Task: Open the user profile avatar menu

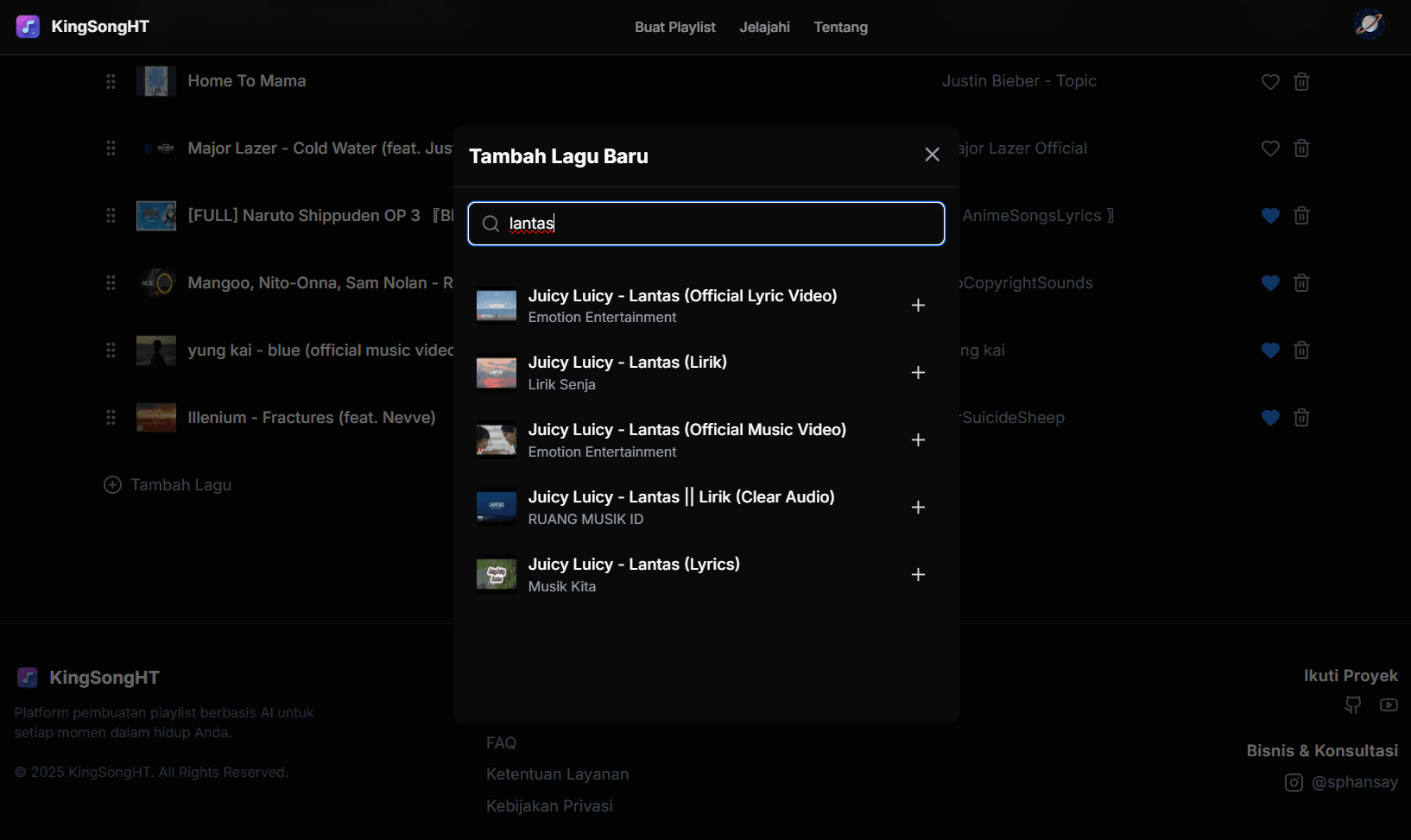Action: coord(1369,24)
